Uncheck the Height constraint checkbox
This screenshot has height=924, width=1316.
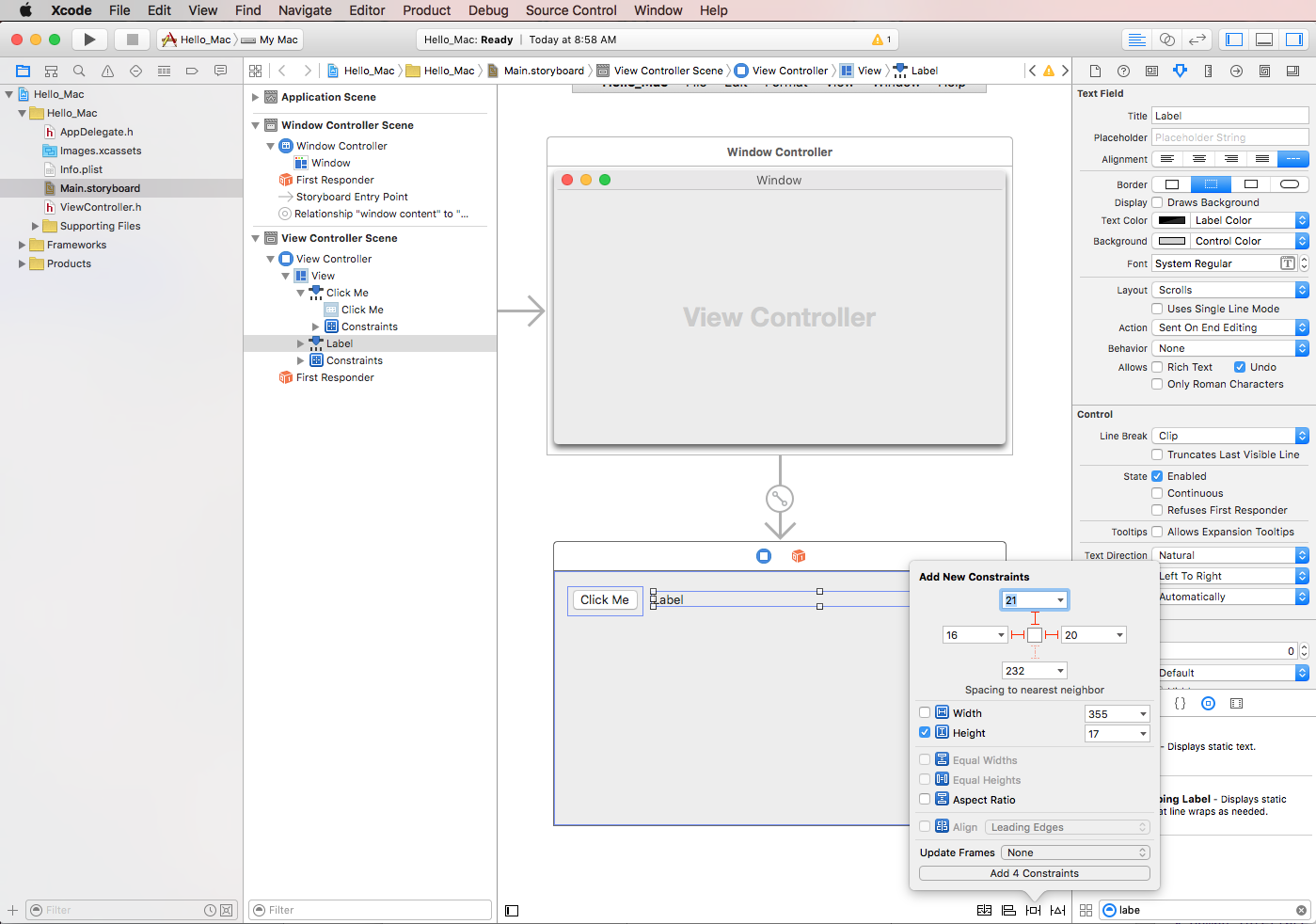[x=925, y=732]
